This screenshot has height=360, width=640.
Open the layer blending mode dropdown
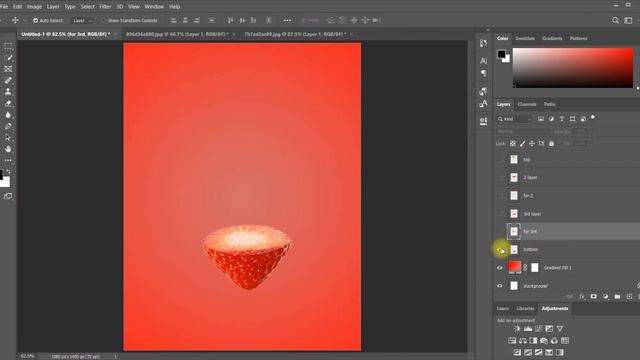pyautogui.click(x=523, y=131)
